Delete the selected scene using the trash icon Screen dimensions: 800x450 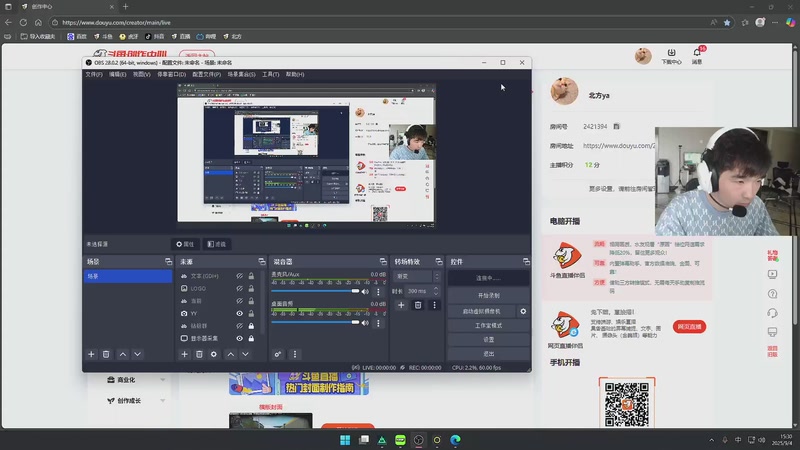[x=106, y=354]
